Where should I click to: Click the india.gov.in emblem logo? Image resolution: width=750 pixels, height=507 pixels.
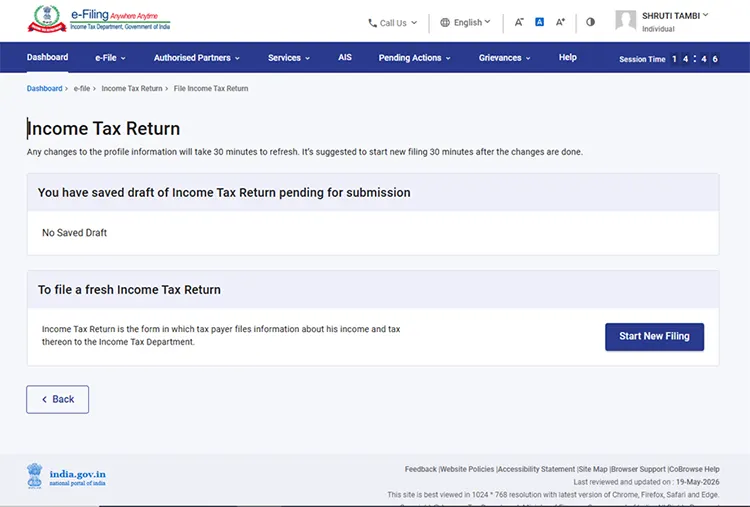(34, 476)
